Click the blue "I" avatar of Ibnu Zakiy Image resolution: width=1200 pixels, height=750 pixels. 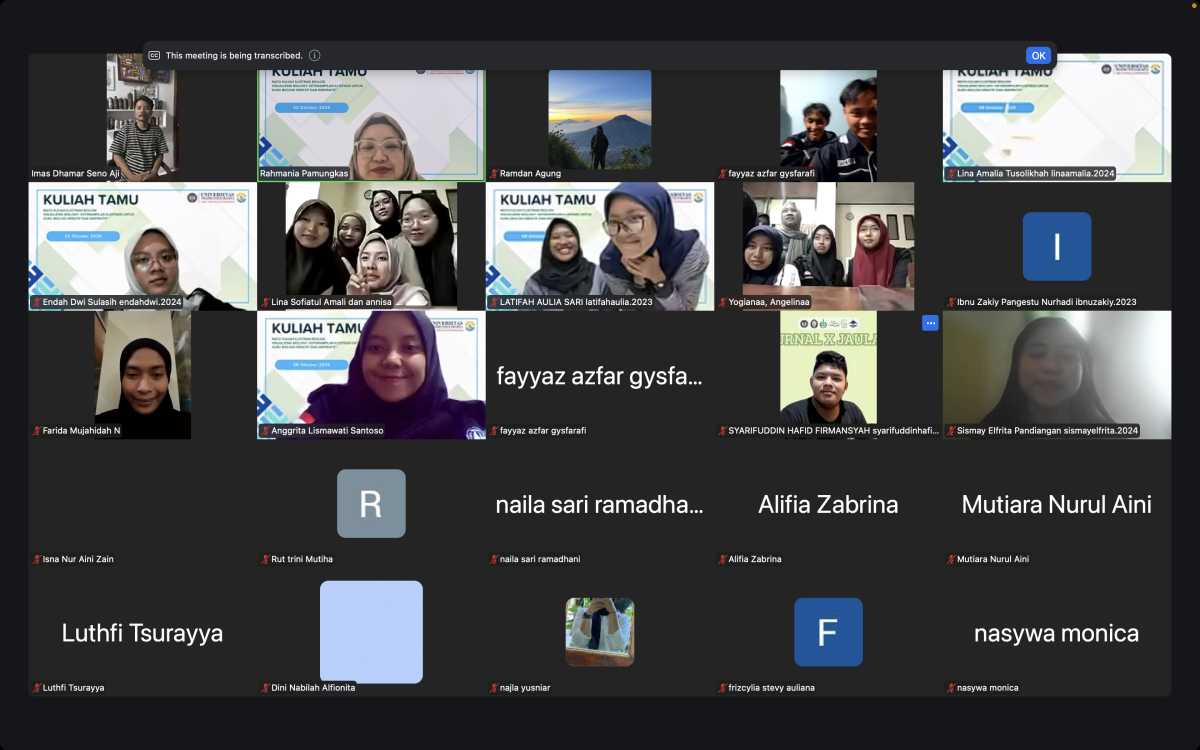tap(1056, 246)
